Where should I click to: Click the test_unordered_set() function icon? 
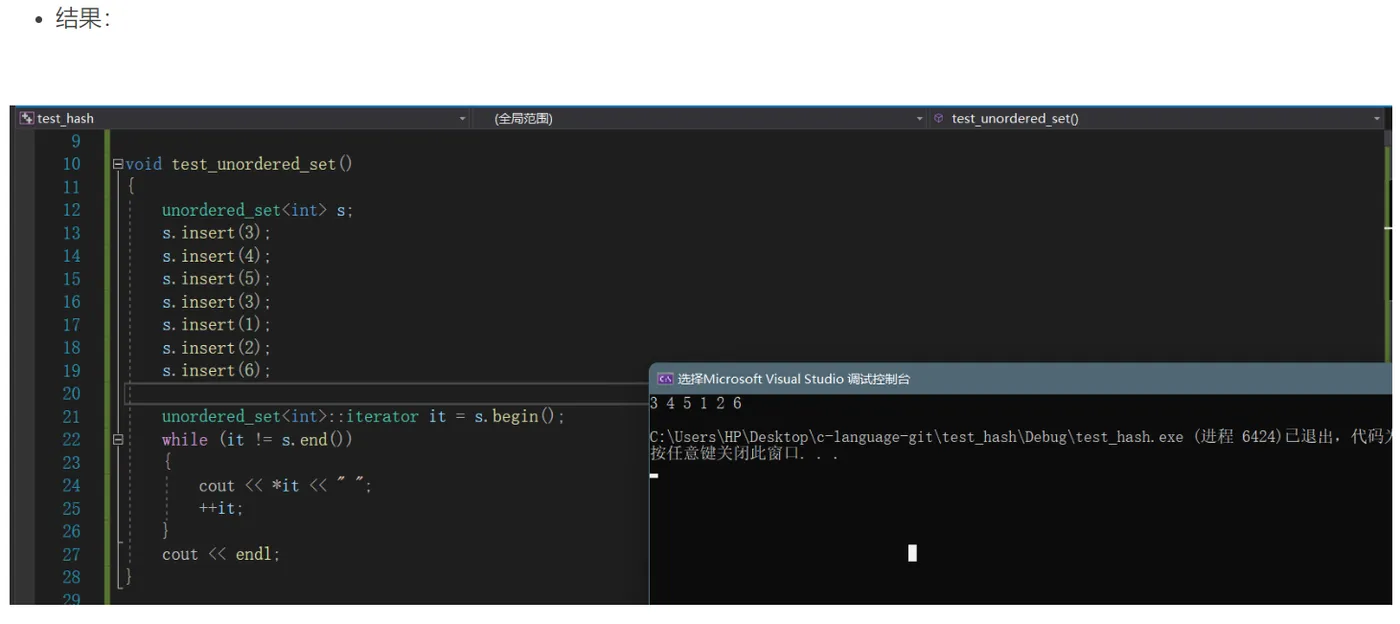pyautogui.click(x=938, y=118)
